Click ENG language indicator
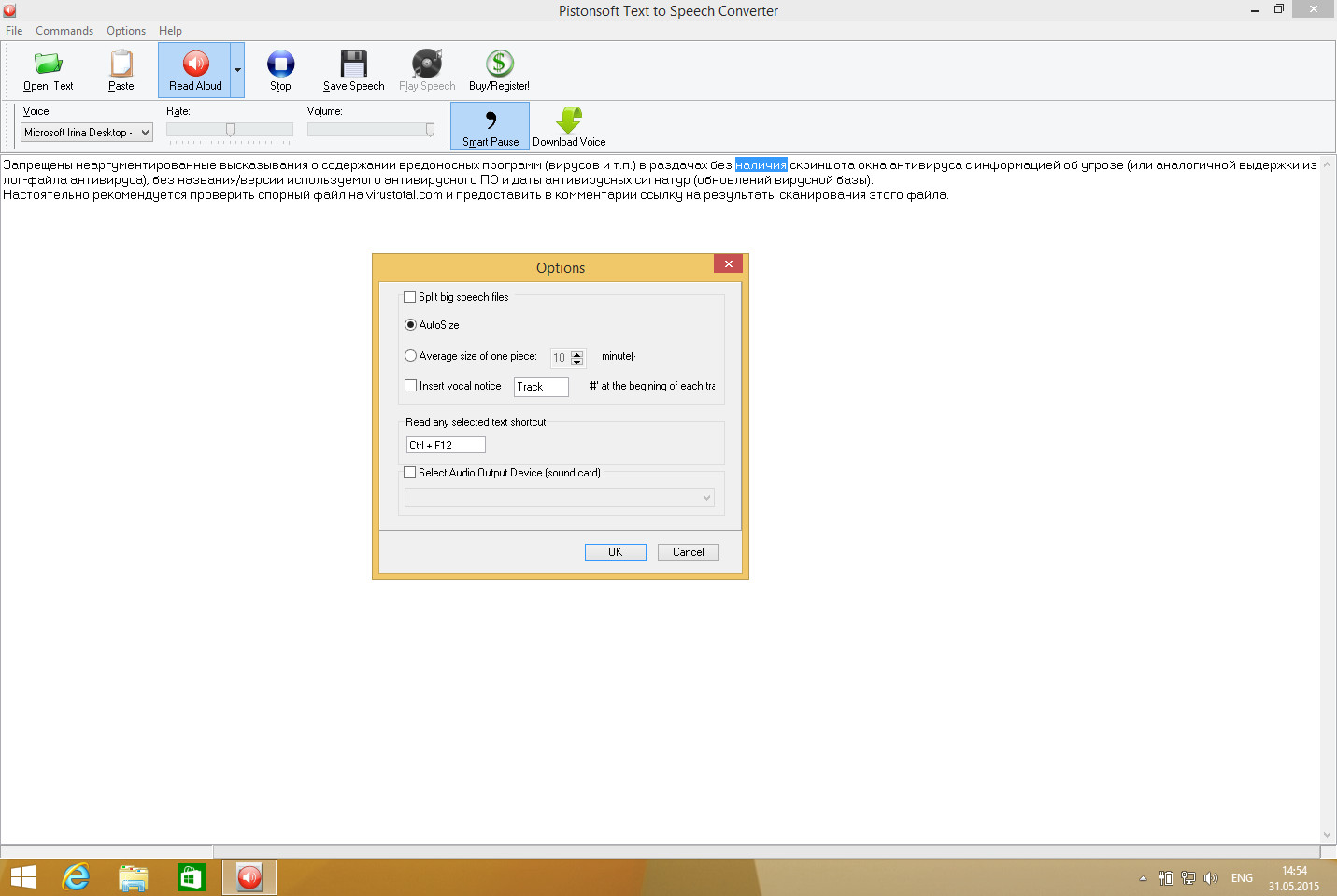The height and width of the screenshot is (896, 1337). pos(1242,878)
